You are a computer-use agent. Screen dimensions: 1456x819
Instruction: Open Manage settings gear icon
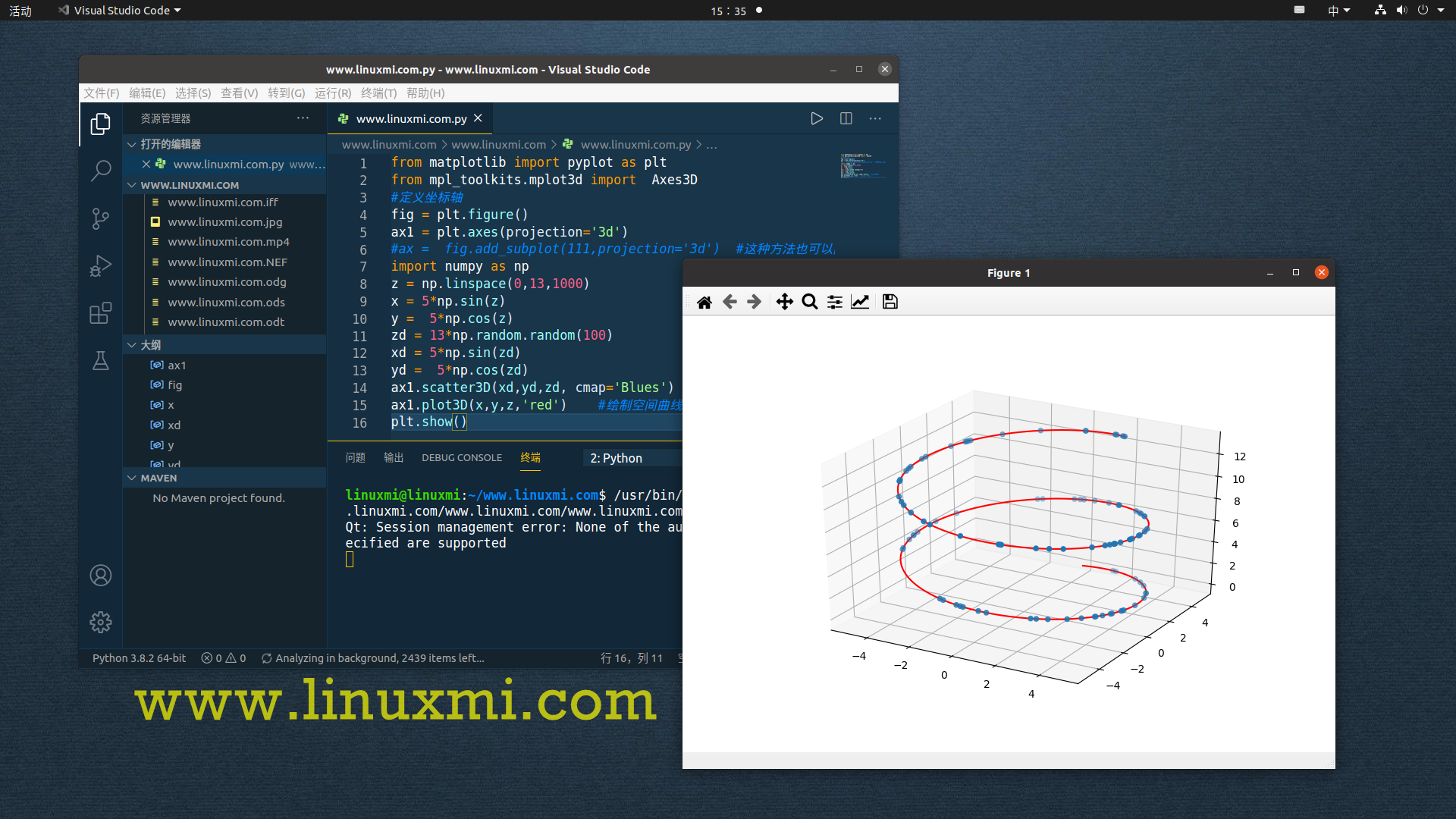click(101, 622)
